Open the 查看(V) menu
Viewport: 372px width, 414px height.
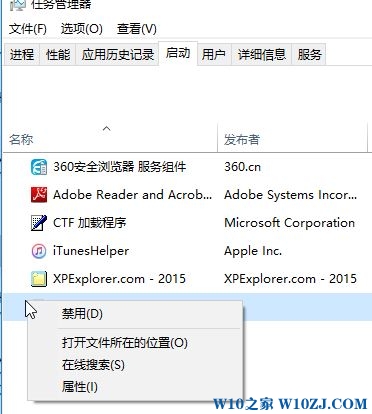tap(137, 29)
